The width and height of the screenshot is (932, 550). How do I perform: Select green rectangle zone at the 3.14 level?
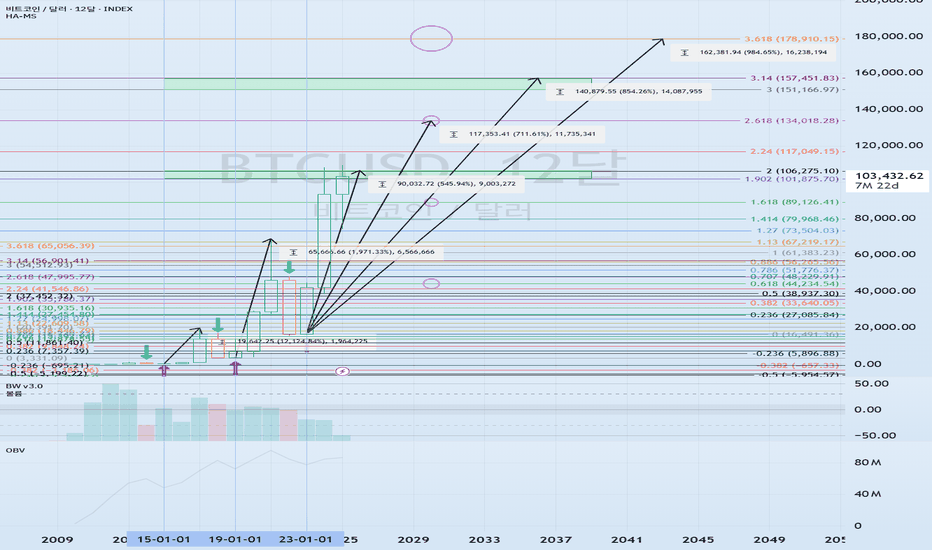click(x=377, y=84)
